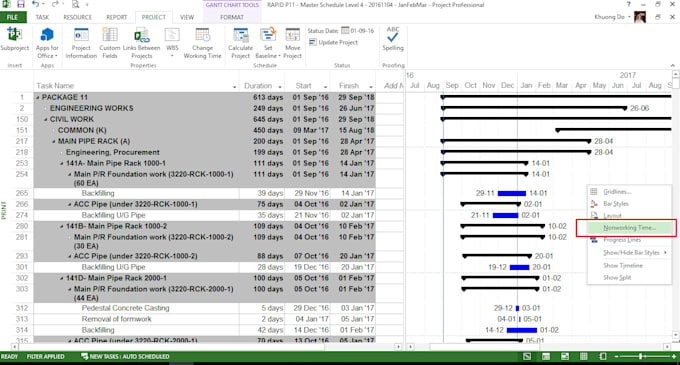
Task: Switch to Team Planner view in status bar
Action: [x=565, y=356]
